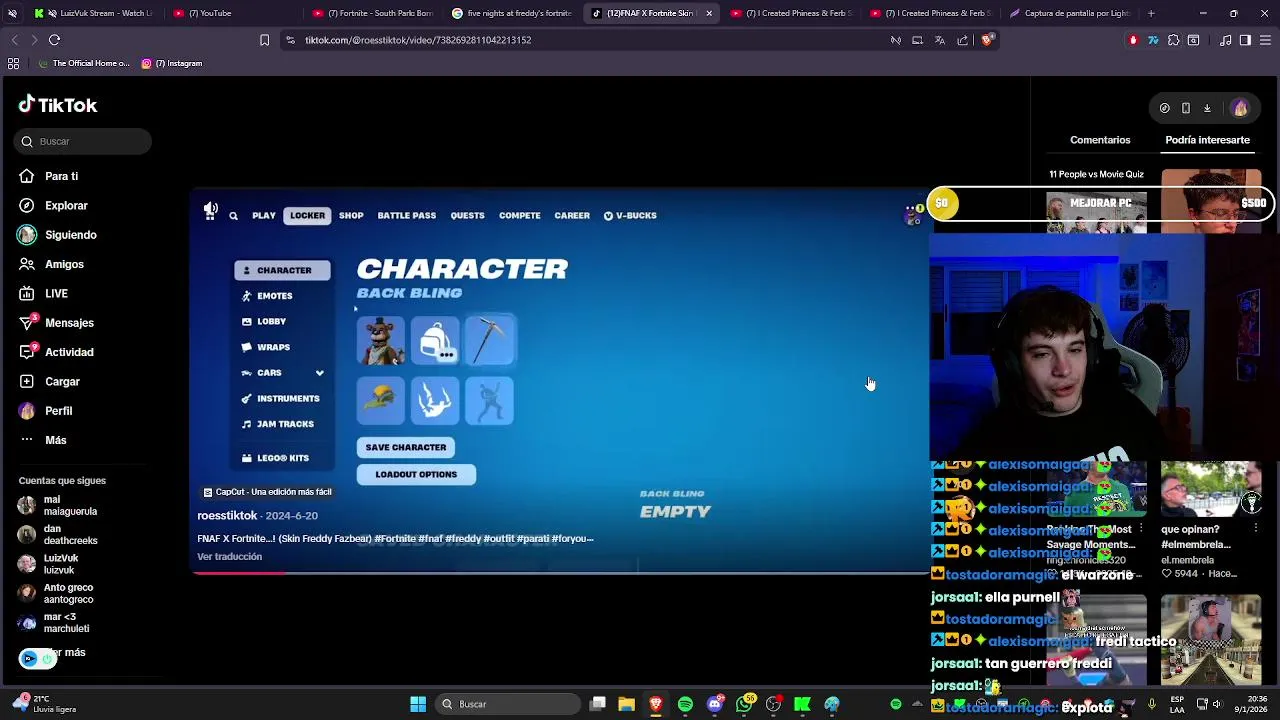Open File Explorer from taskbar
Viewport: 1280px width, 720px height.
pos(626,704)
